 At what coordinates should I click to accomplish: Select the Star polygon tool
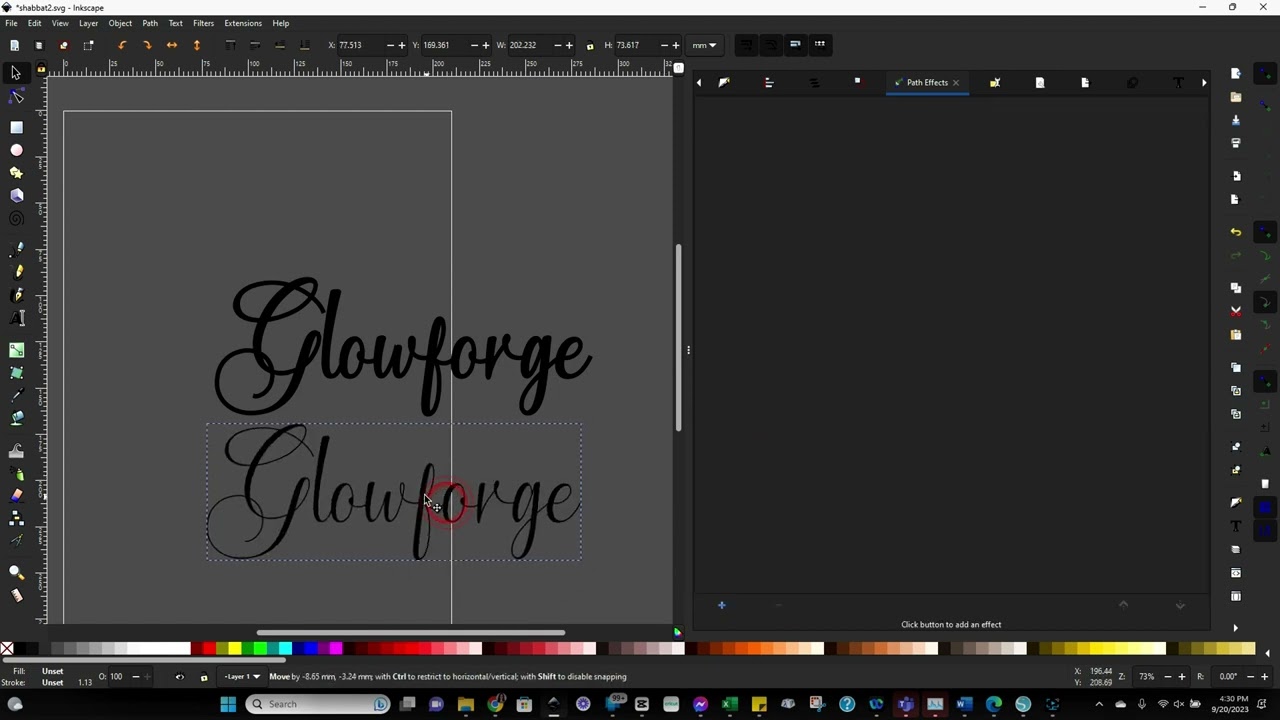coord(16,173)
